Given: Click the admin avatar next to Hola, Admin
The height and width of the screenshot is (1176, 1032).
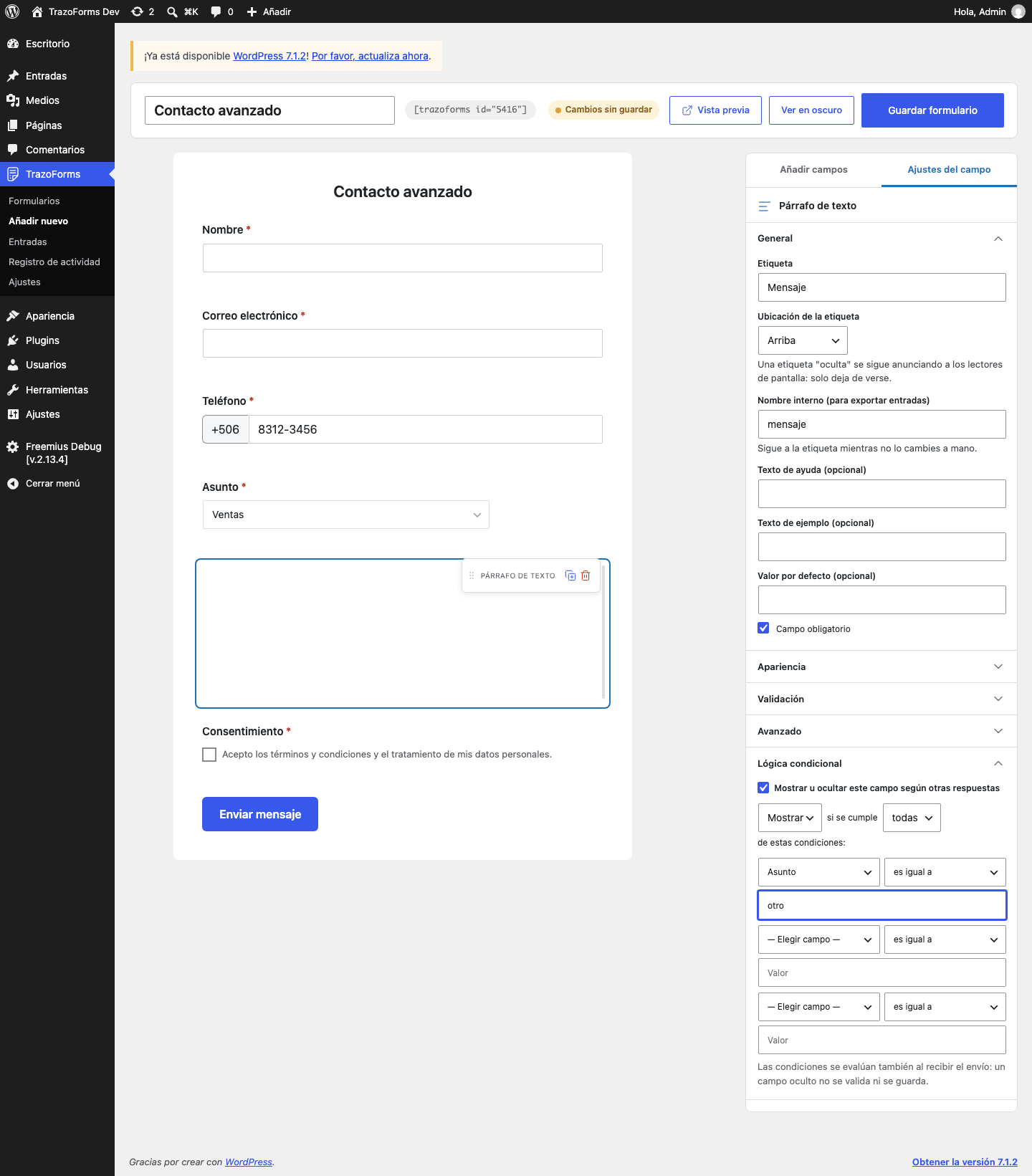Looking at the screenshot, I should pyautogui.click(x=1018, y=11).
